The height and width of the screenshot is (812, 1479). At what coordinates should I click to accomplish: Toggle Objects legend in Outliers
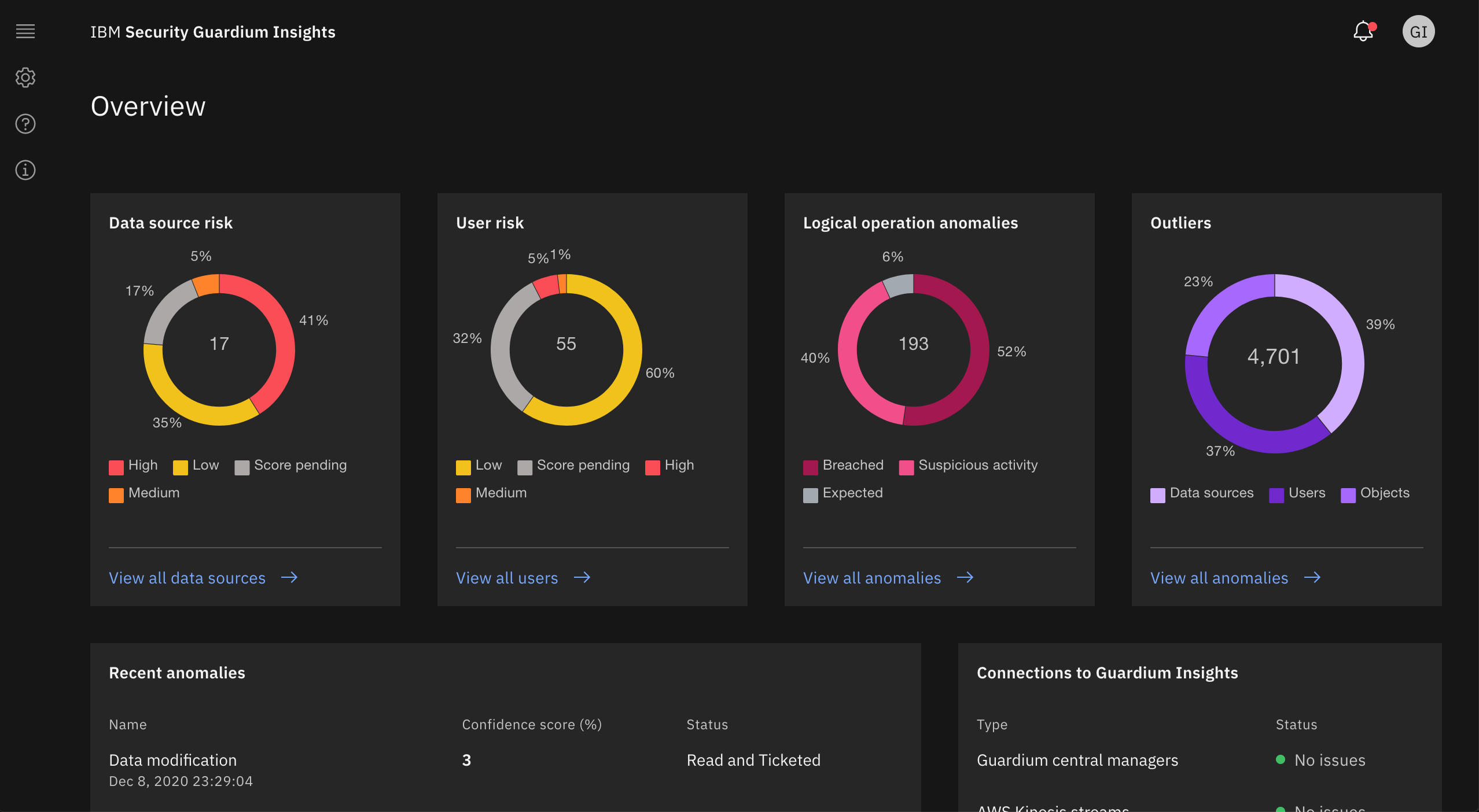point(1375,493)
